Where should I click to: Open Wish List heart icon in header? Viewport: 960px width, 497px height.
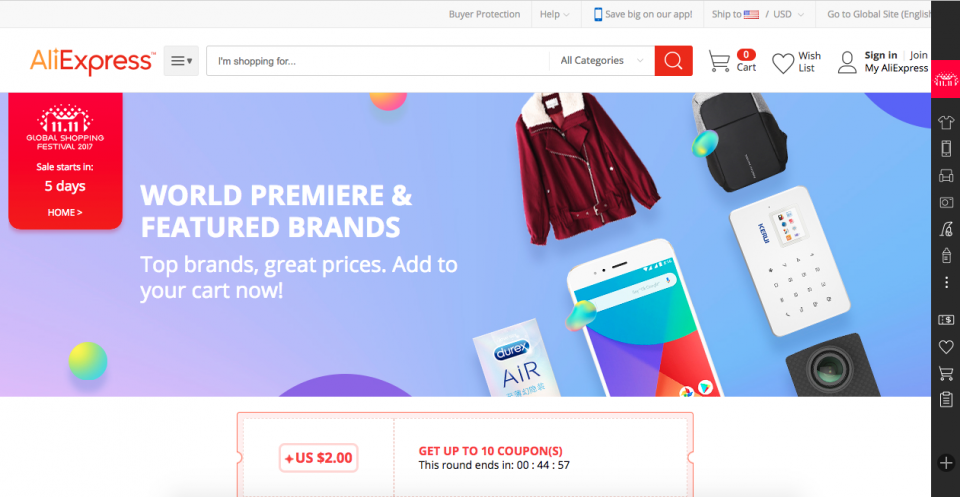point(782,64)
